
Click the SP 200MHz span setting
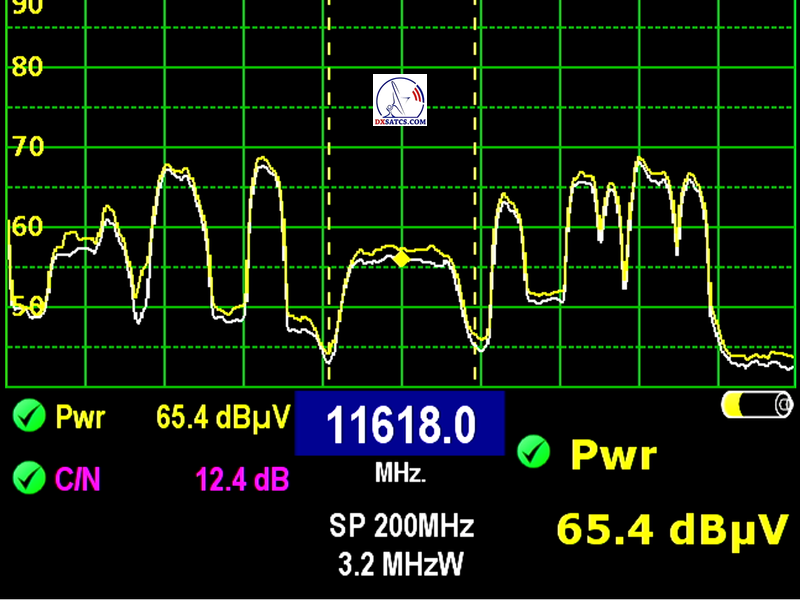pos(401,525)
